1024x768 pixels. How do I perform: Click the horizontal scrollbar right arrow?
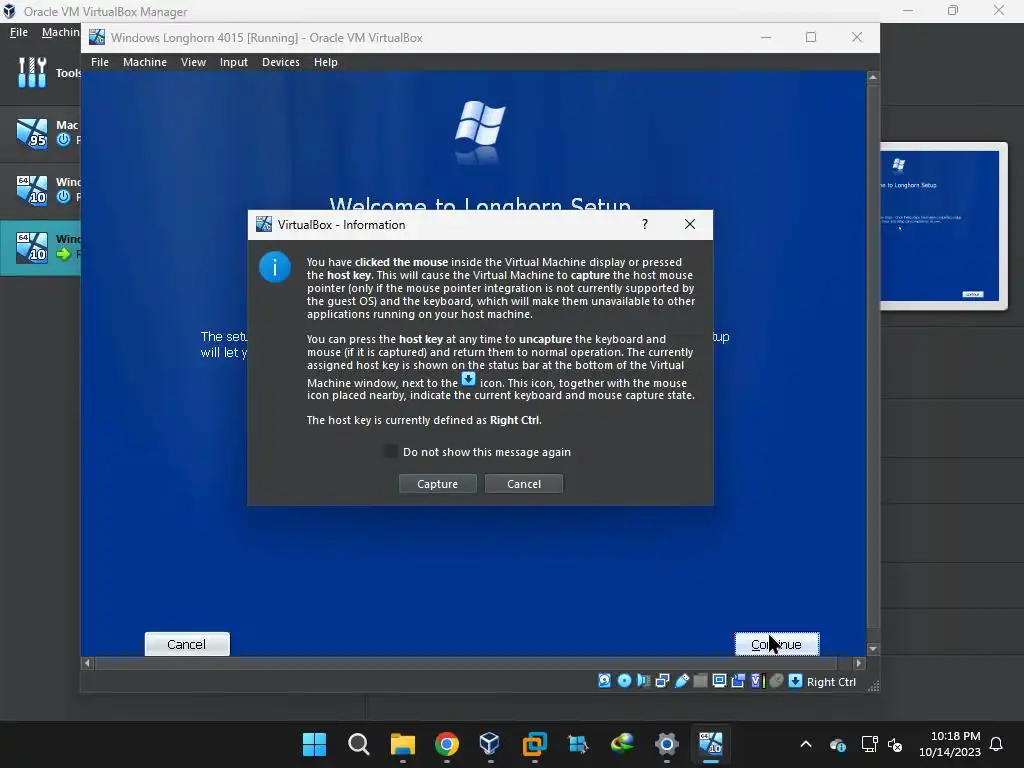859,663
